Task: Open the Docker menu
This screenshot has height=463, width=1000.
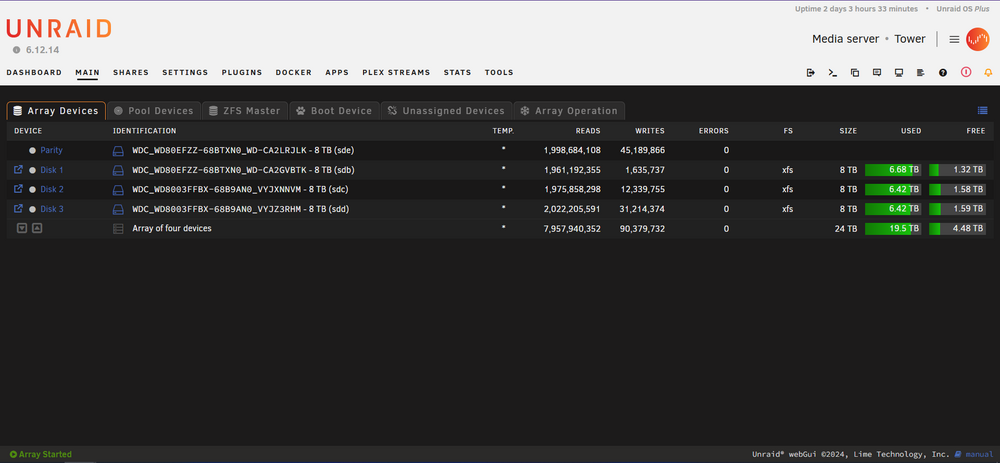Action: [x=293, y=73]
